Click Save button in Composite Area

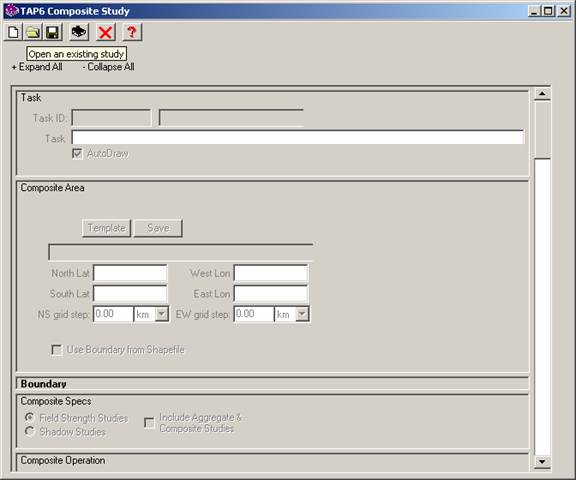pyautogui.click(x=158, y=228)
